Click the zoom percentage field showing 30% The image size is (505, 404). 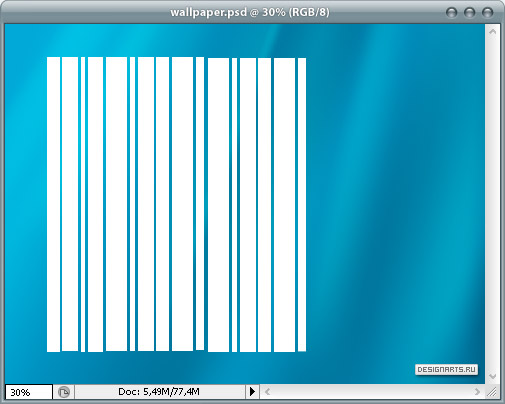[x=29, y=392]
